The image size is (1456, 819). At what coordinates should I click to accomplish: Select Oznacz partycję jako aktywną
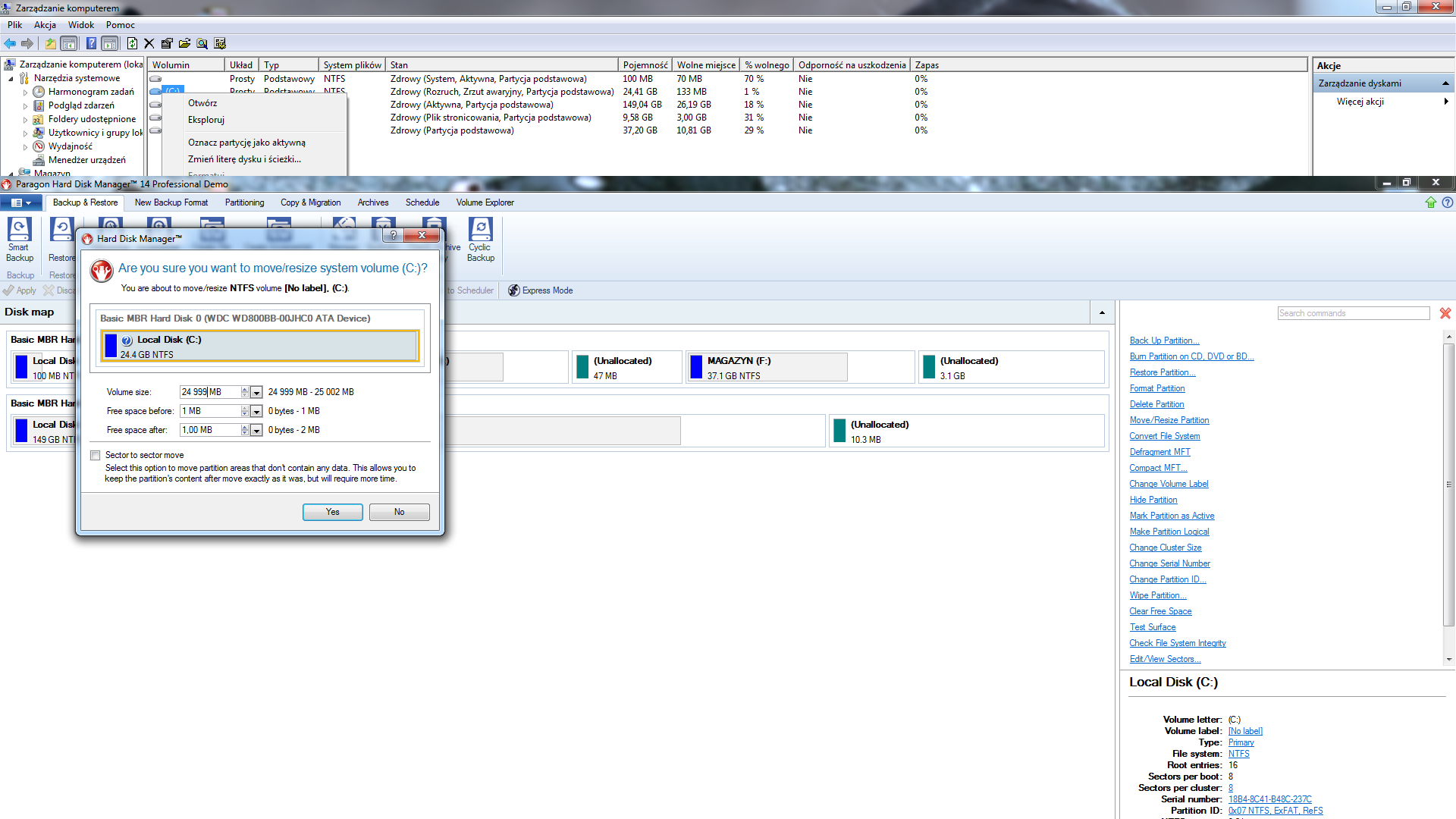[x=247, y=143]
